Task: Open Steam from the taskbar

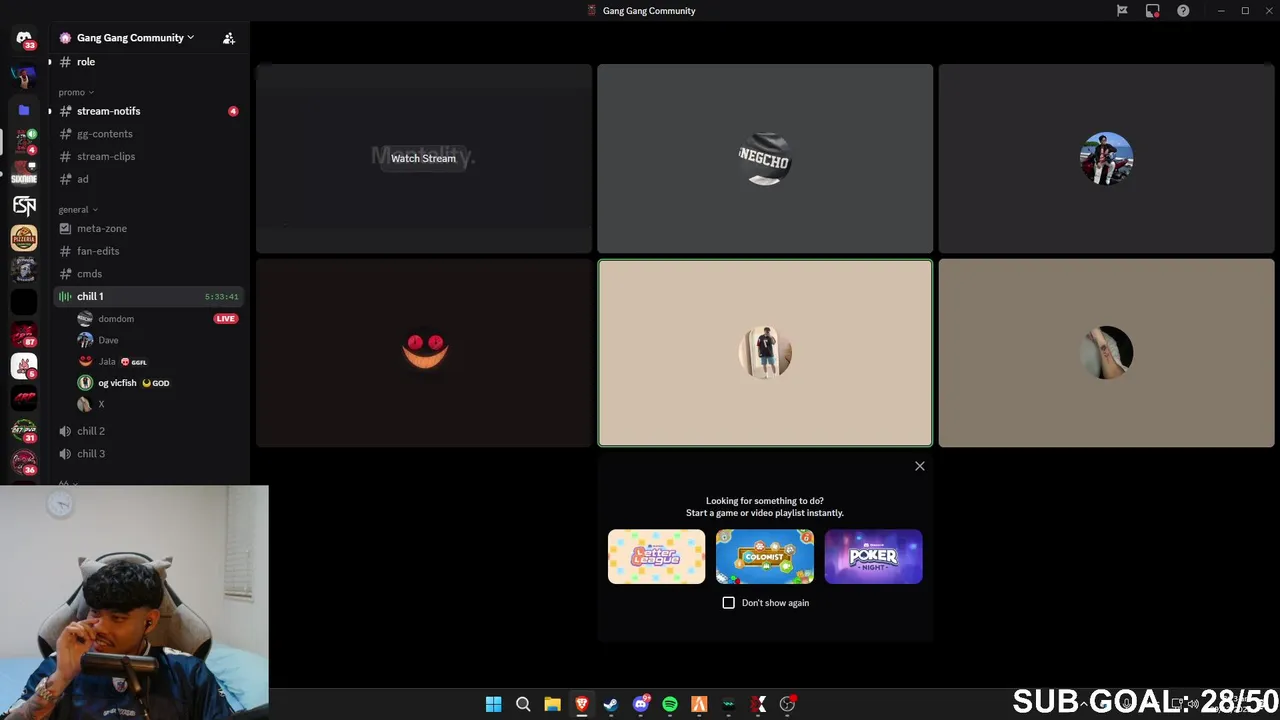Action: [611, 704]
